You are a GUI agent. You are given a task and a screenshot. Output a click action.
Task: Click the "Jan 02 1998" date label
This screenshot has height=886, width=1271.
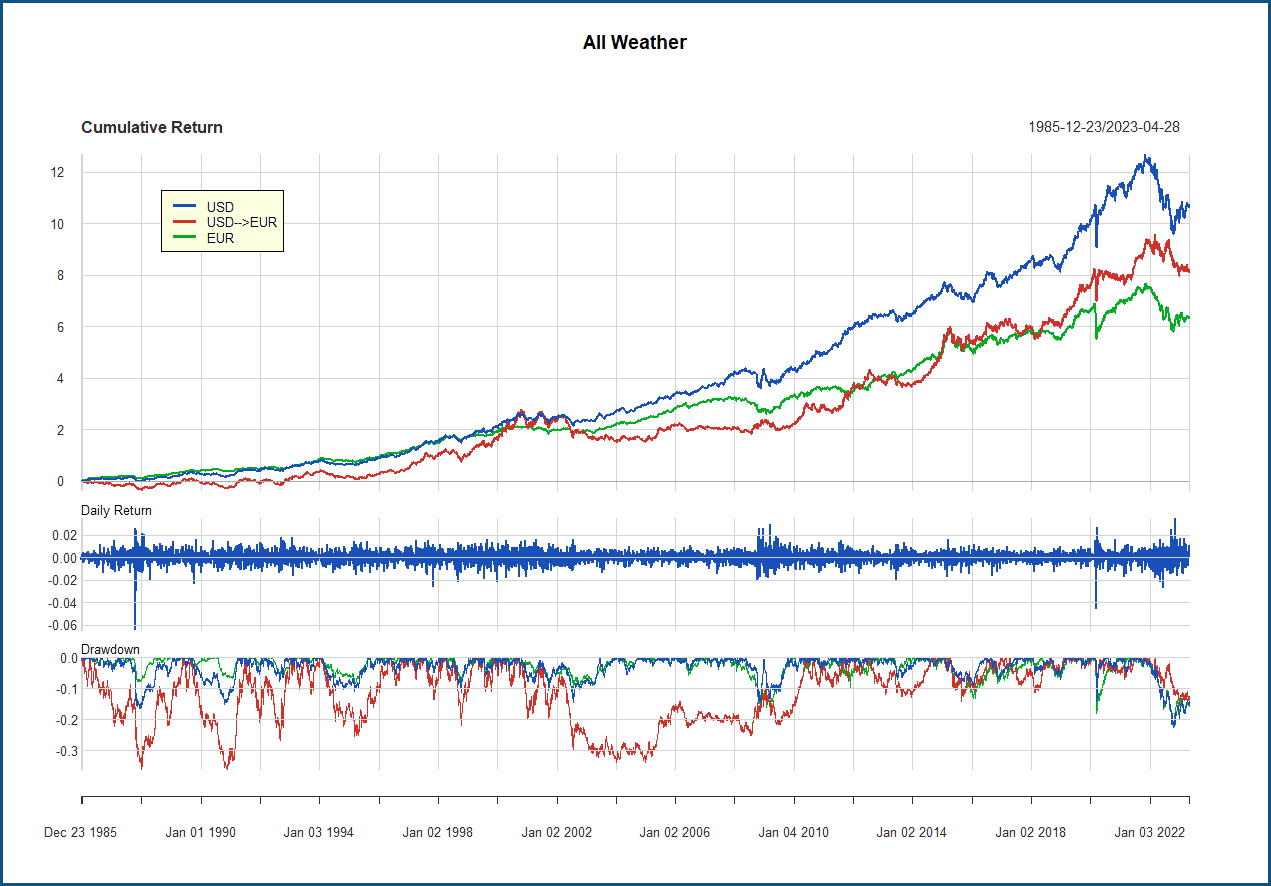(x=438, y=832)
